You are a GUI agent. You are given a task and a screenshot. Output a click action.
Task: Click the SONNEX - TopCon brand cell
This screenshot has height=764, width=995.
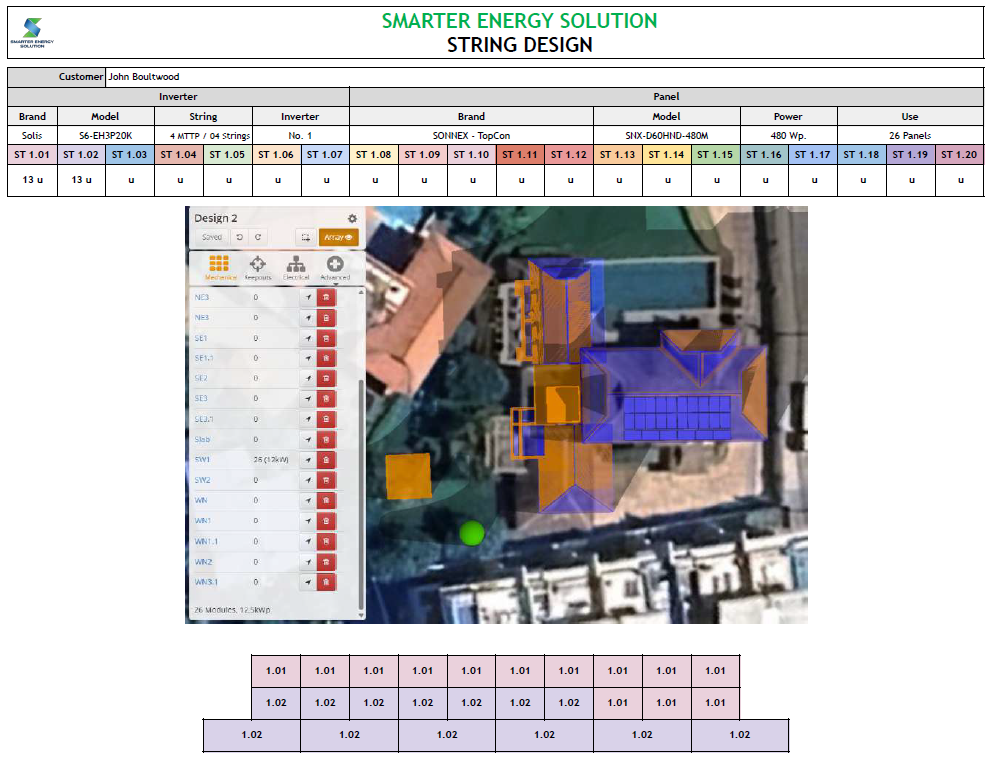tap(471, 136)
